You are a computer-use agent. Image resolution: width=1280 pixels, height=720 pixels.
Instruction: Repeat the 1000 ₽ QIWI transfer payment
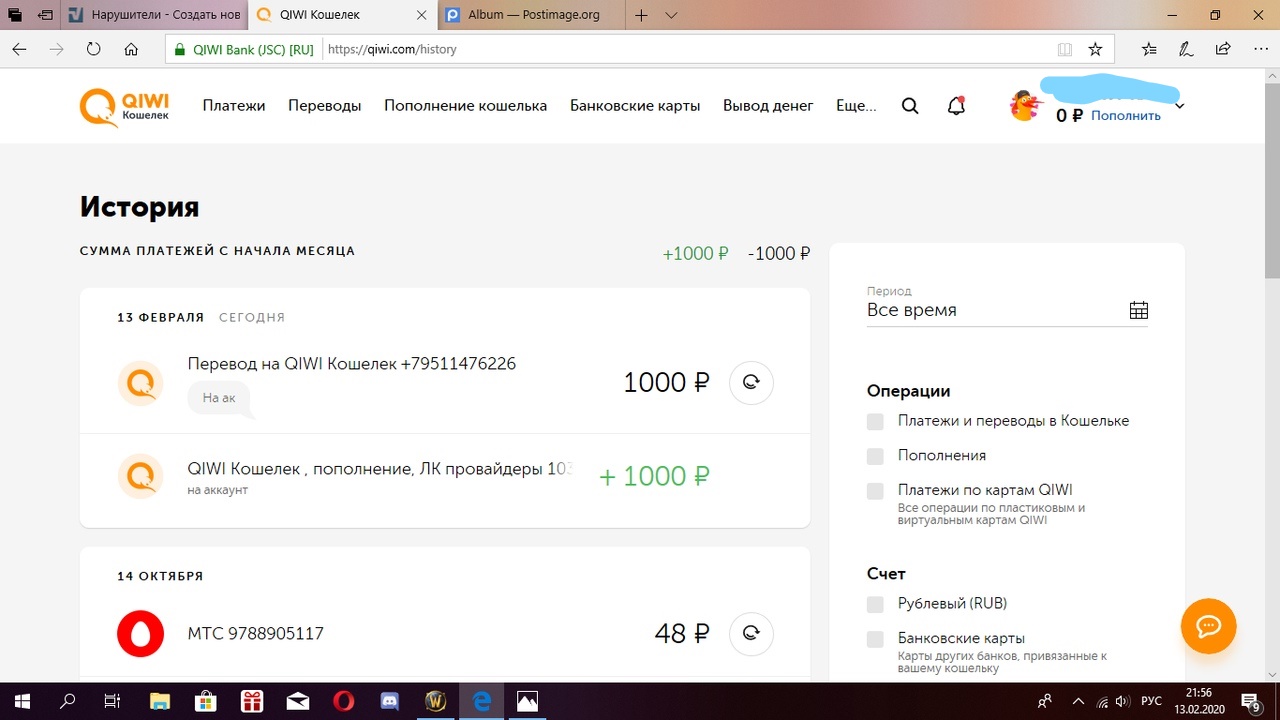click(751, 382)
